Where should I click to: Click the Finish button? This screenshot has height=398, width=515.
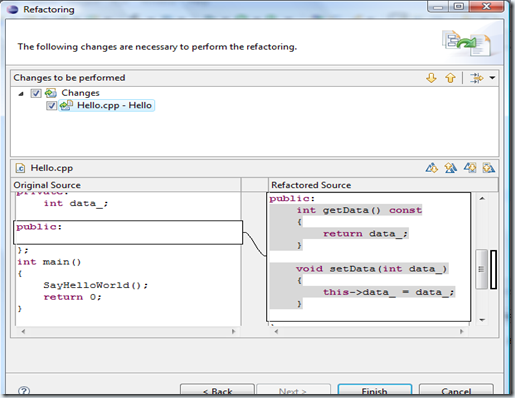[375, 391]
